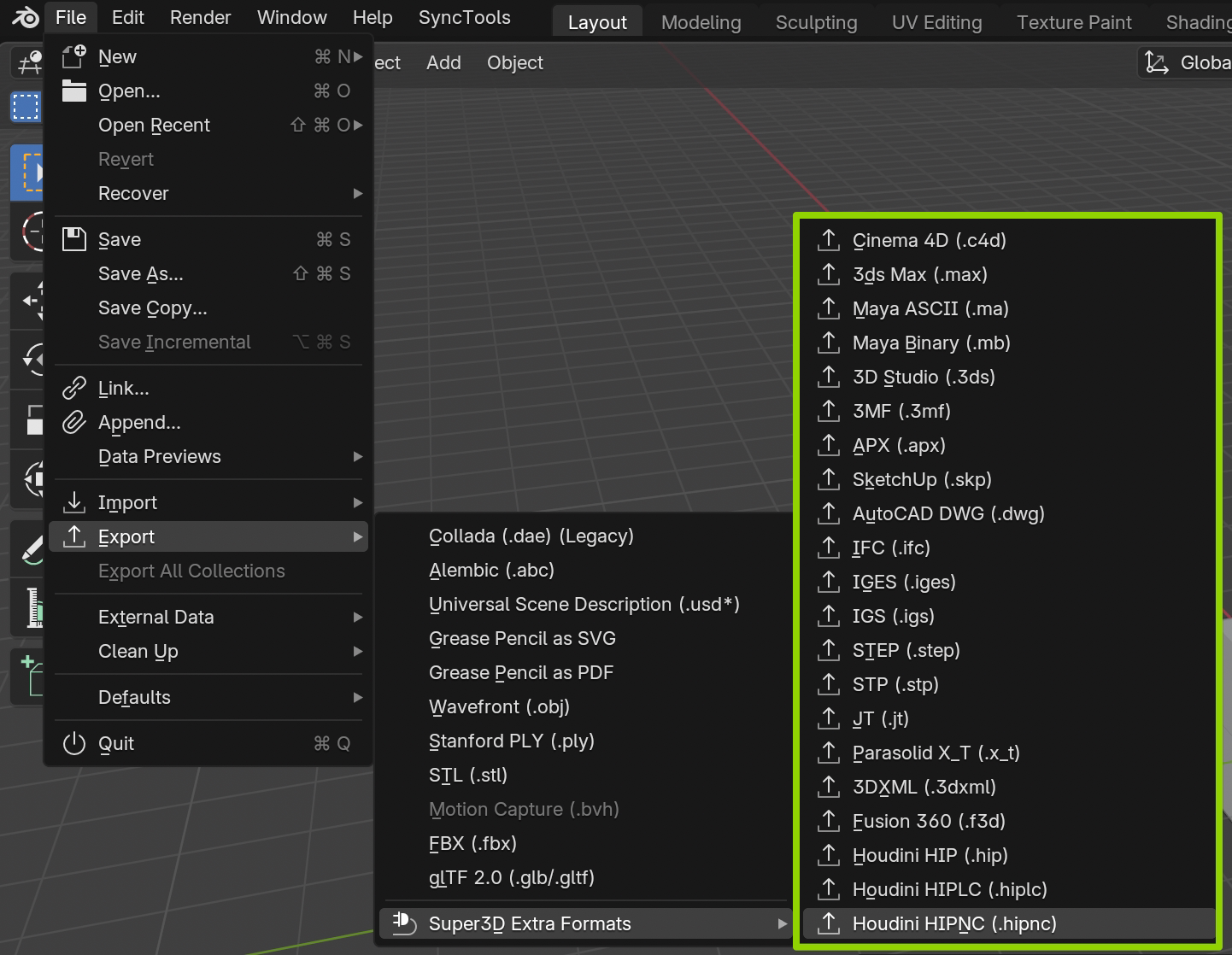Image resolution: width=1232 pixels, height=955 pixels.
Task: Expand the Import submenu arrow
Action: [359, 502]
